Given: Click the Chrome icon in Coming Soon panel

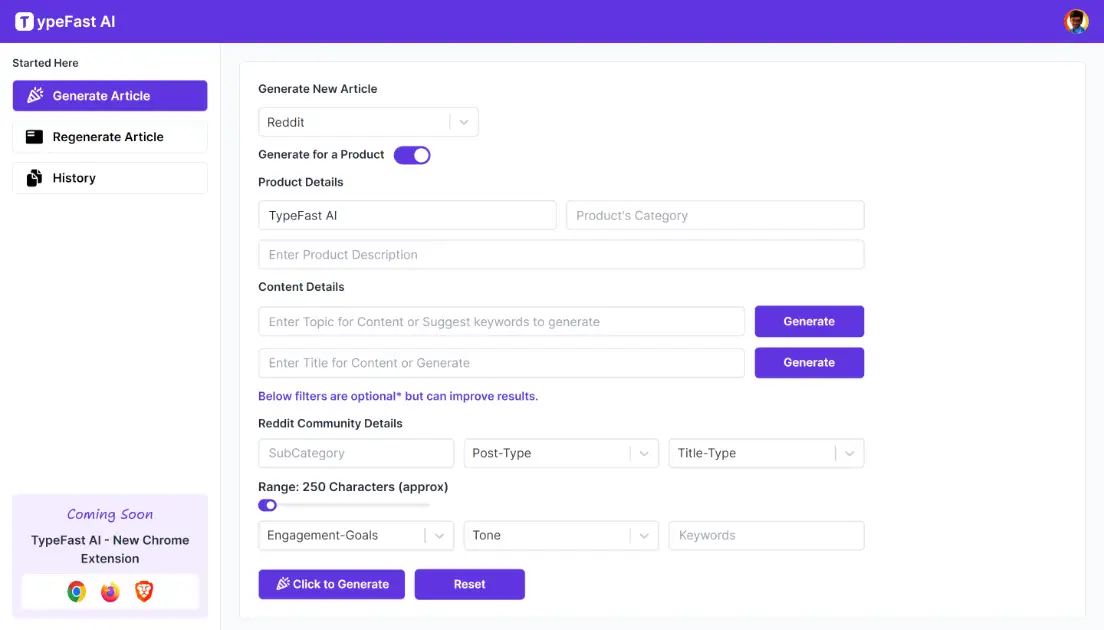Looking at the screenshot, I should click(x=77, y=591).
